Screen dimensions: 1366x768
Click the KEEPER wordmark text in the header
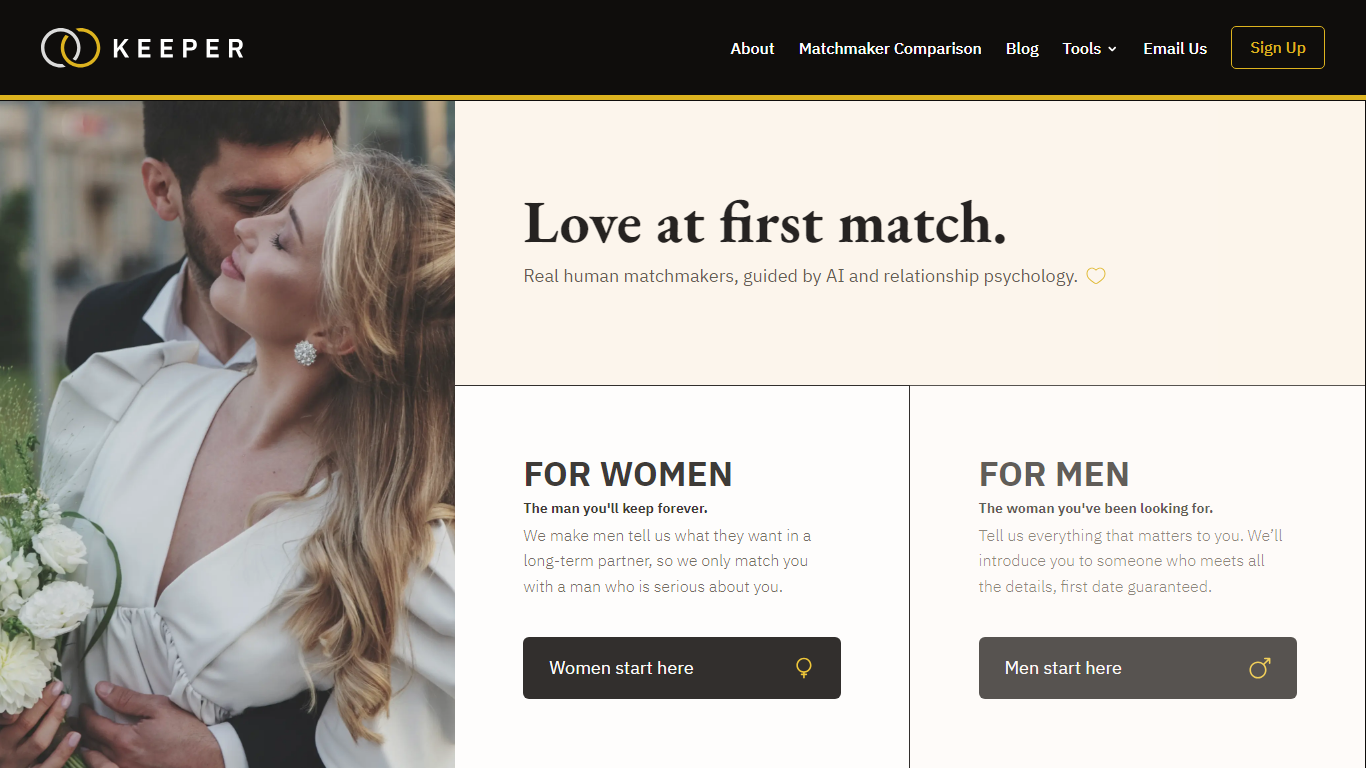(178, 48)
